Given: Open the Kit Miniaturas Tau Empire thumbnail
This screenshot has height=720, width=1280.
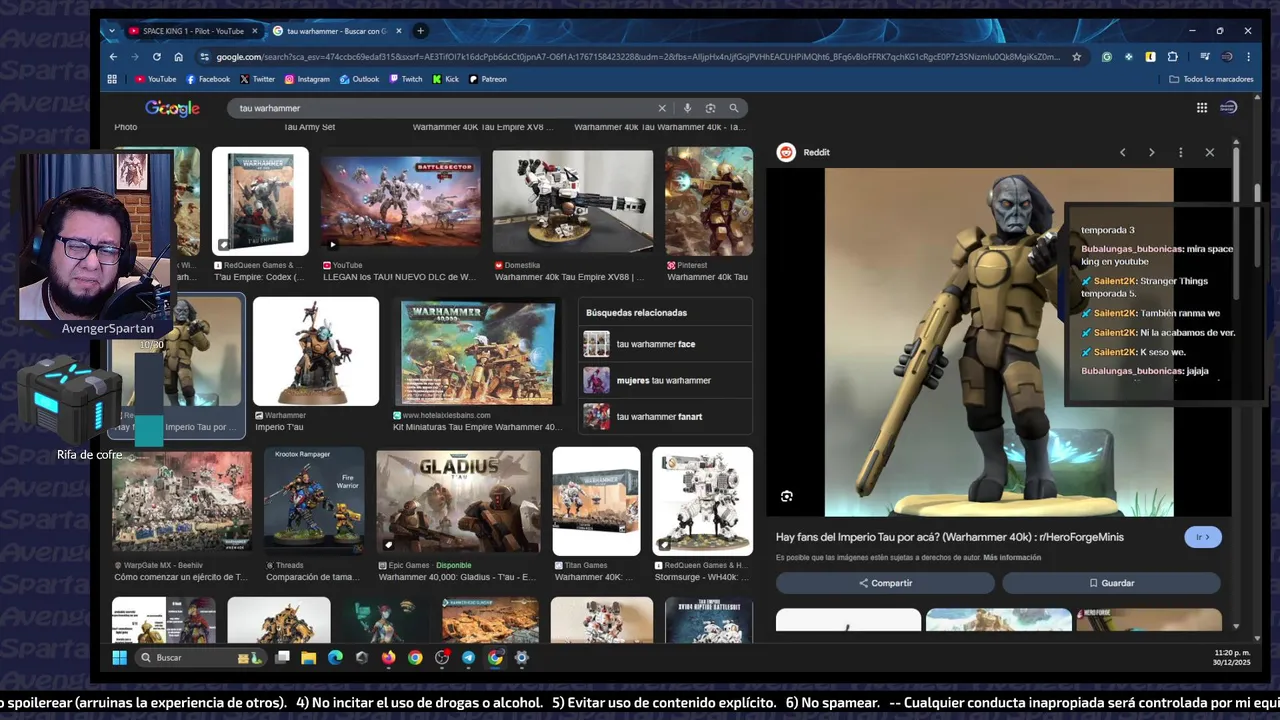Looking at the screenshot, I should tap(477, 354).
